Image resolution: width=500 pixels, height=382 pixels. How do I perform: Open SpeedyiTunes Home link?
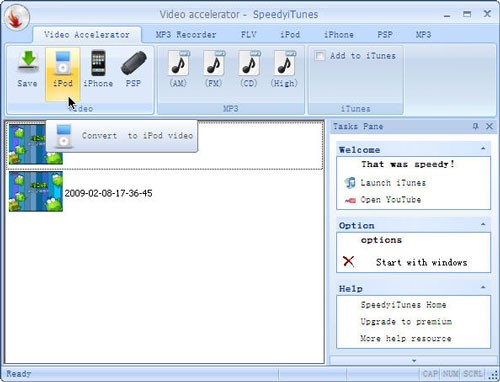403,305
